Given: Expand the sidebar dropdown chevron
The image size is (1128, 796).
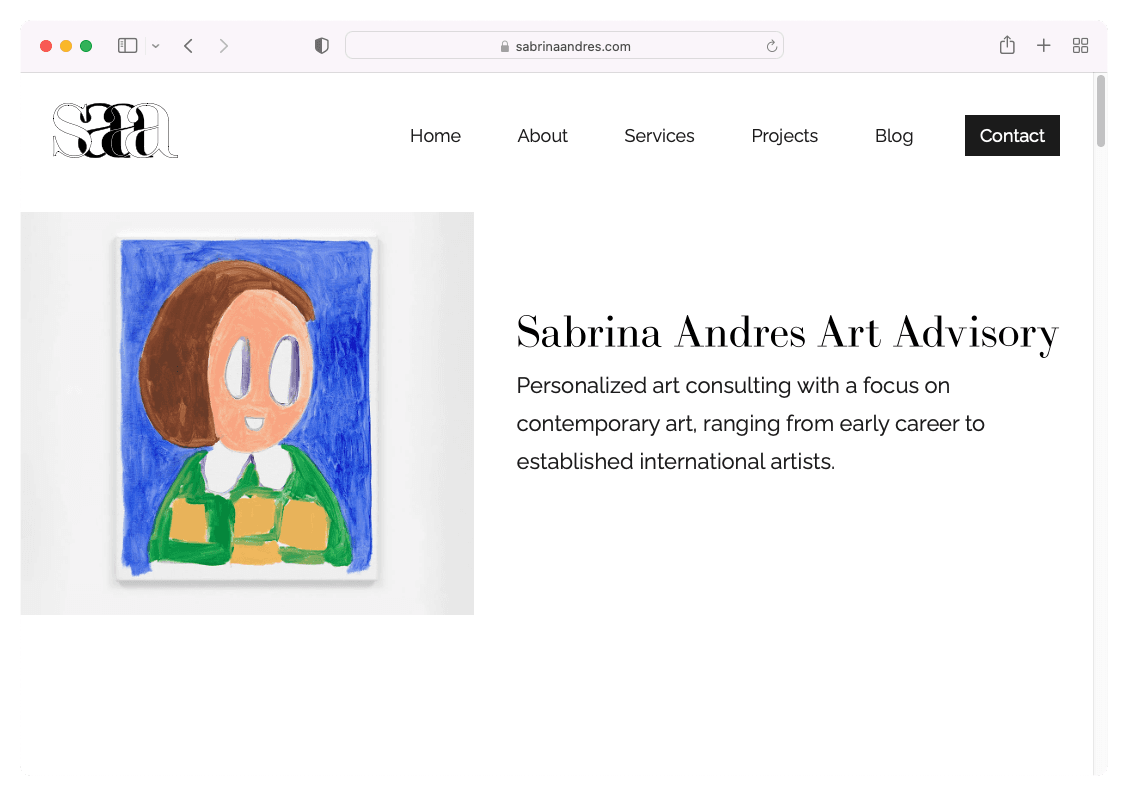Looking at the screenshot, I should [155, 46].
